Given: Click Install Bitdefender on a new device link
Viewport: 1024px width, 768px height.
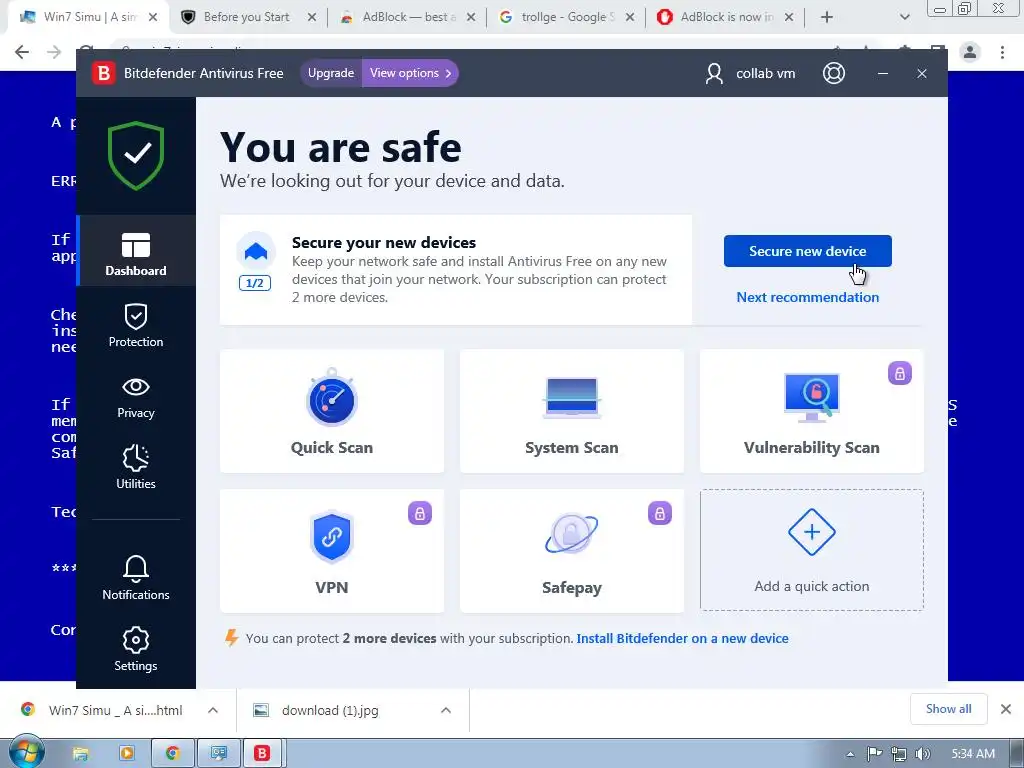Looking at the screenshot, I should (682, 638).
